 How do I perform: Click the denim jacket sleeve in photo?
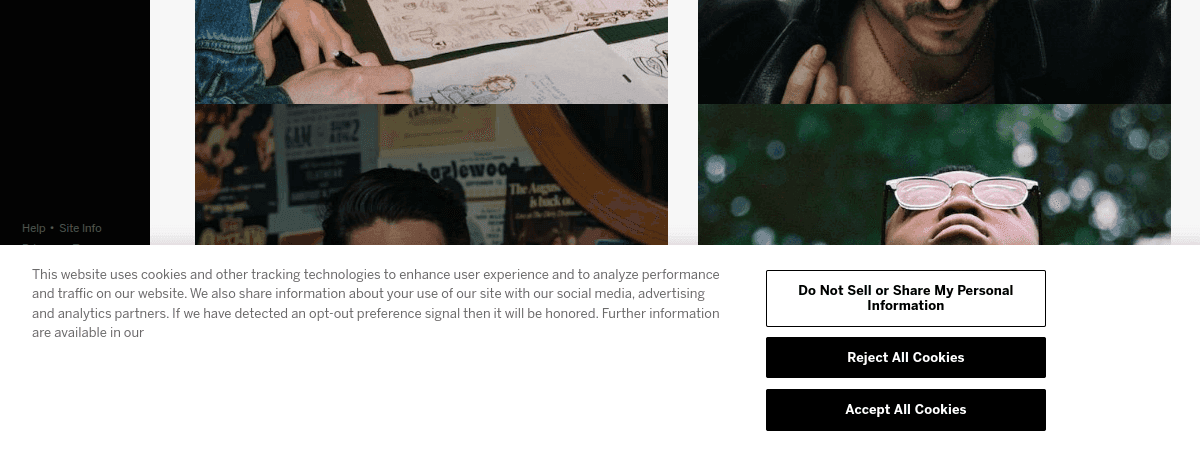[x=225, y=50]
